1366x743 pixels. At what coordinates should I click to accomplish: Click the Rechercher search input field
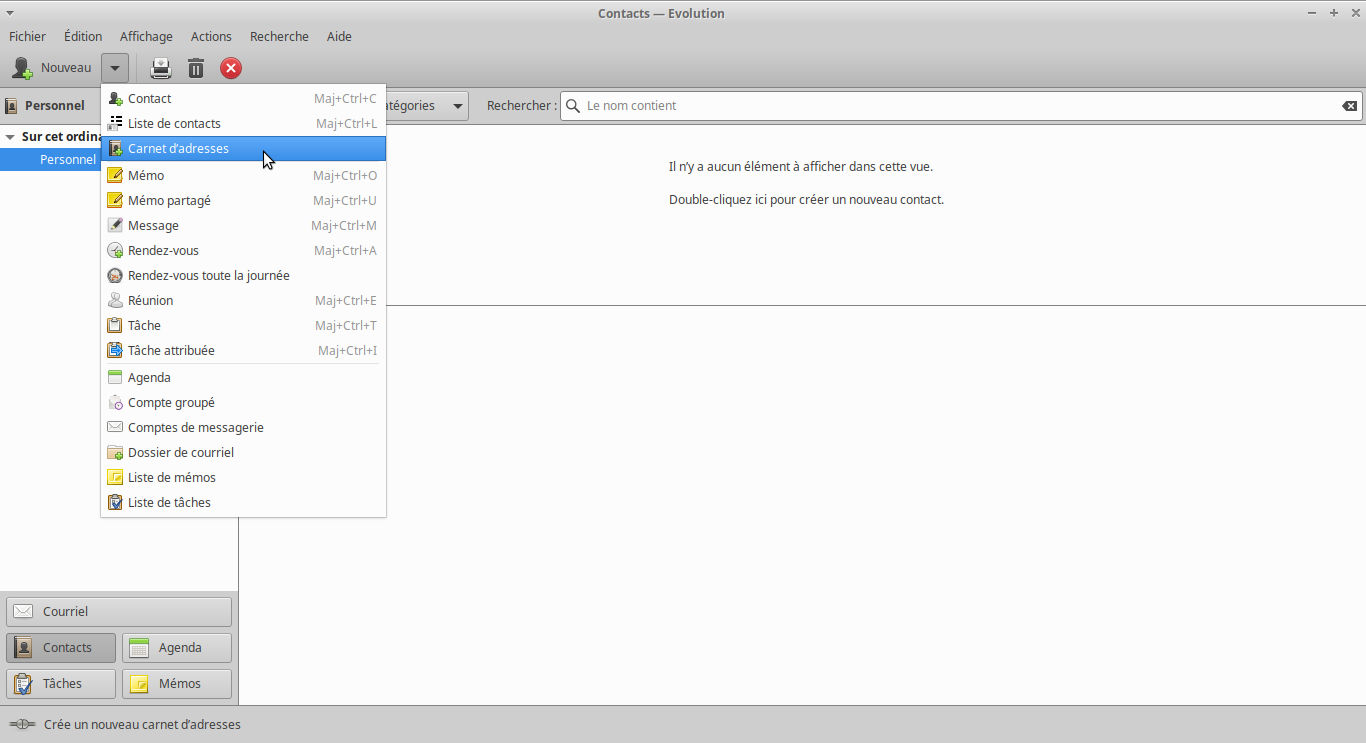point(950,106)
